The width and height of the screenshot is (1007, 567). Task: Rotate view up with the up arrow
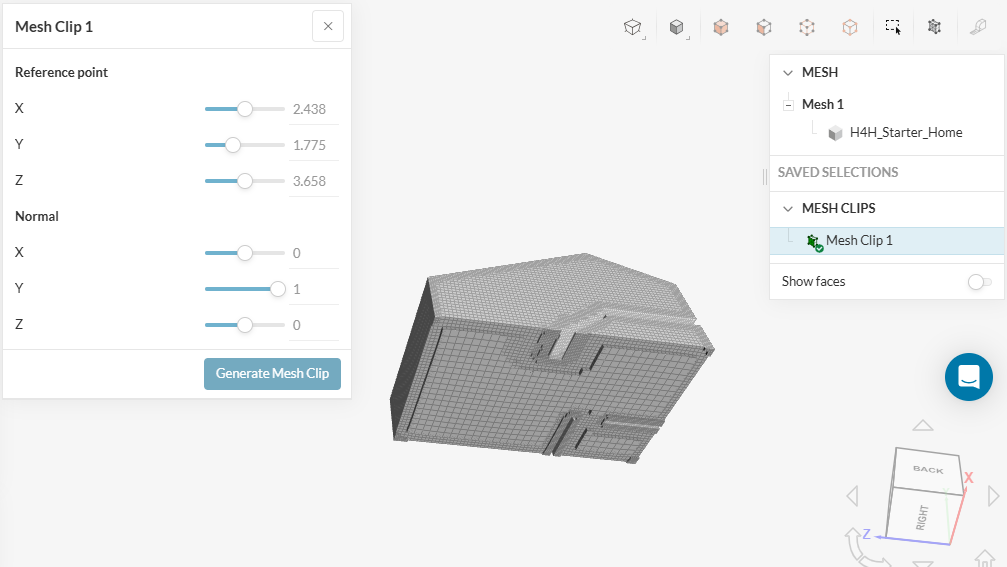coord(923,425)
